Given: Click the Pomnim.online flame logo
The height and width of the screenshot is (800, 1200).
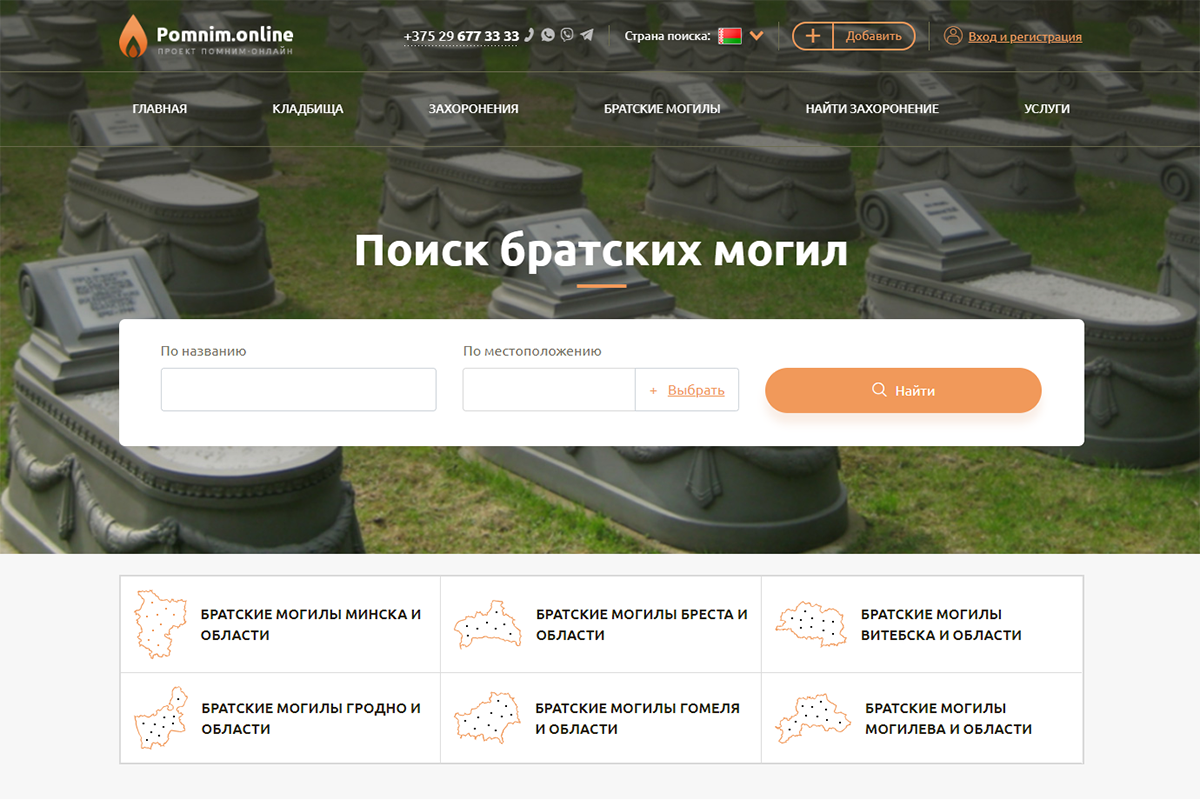Looking at the screenshot, I should click(x=132, y=37).
